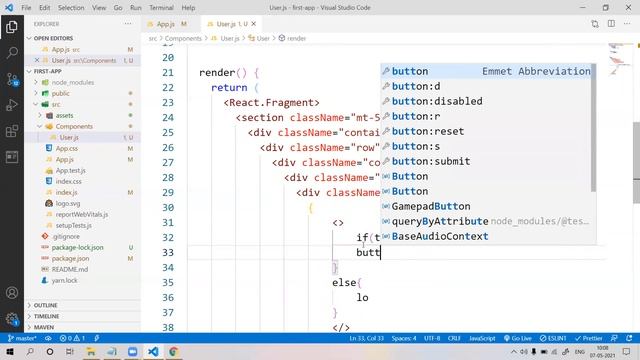Expand the Timeline section

[x=46, y=316]
